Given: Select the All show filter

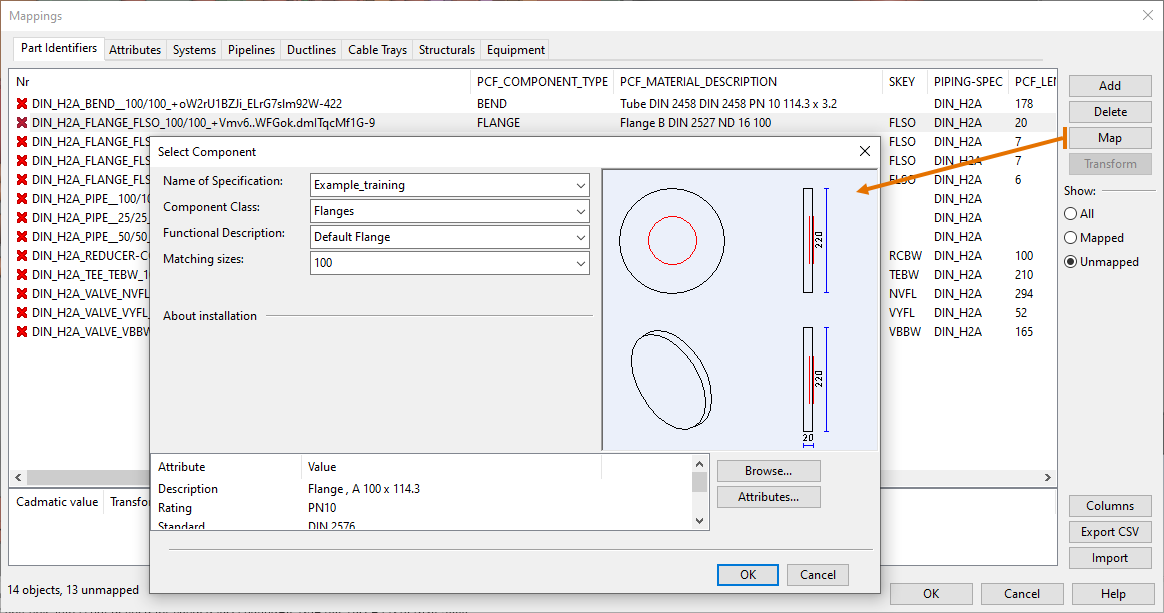Looking at the screenshot, I should [x=1071, y=214].
